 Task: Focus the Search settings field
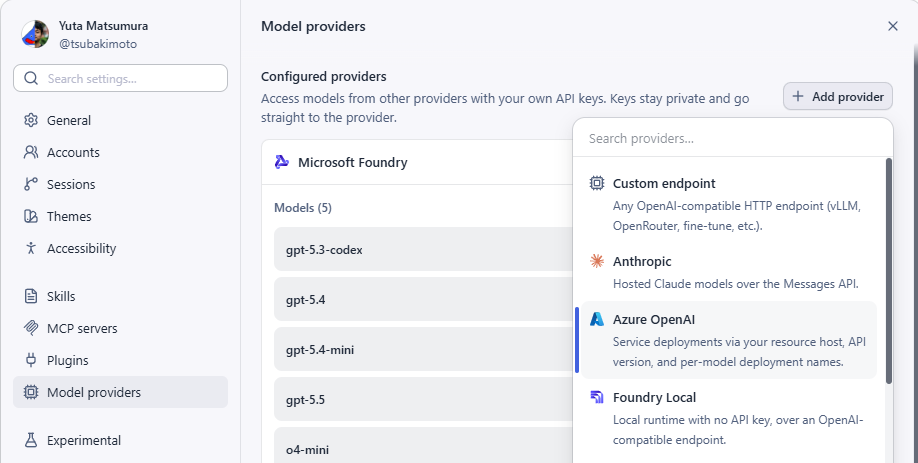tap(120, 78)
